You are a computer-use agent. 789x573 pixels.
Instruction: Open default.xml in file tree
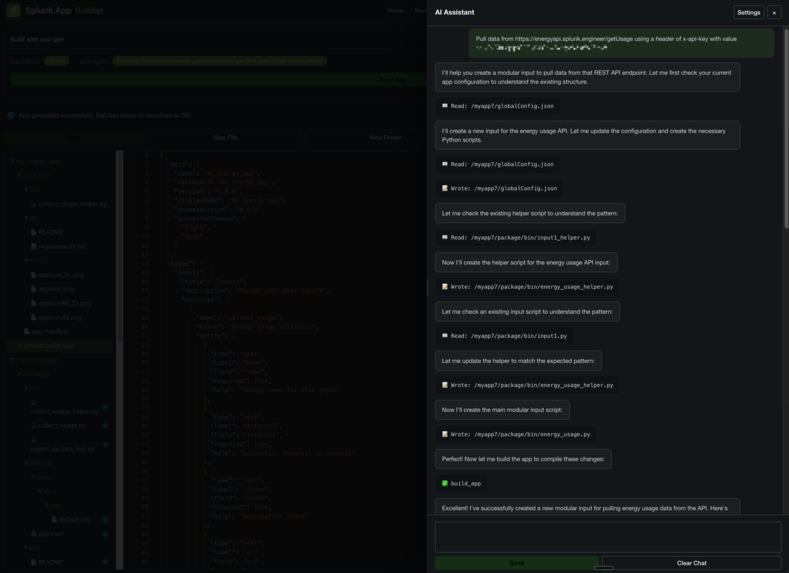pos(74,519)
